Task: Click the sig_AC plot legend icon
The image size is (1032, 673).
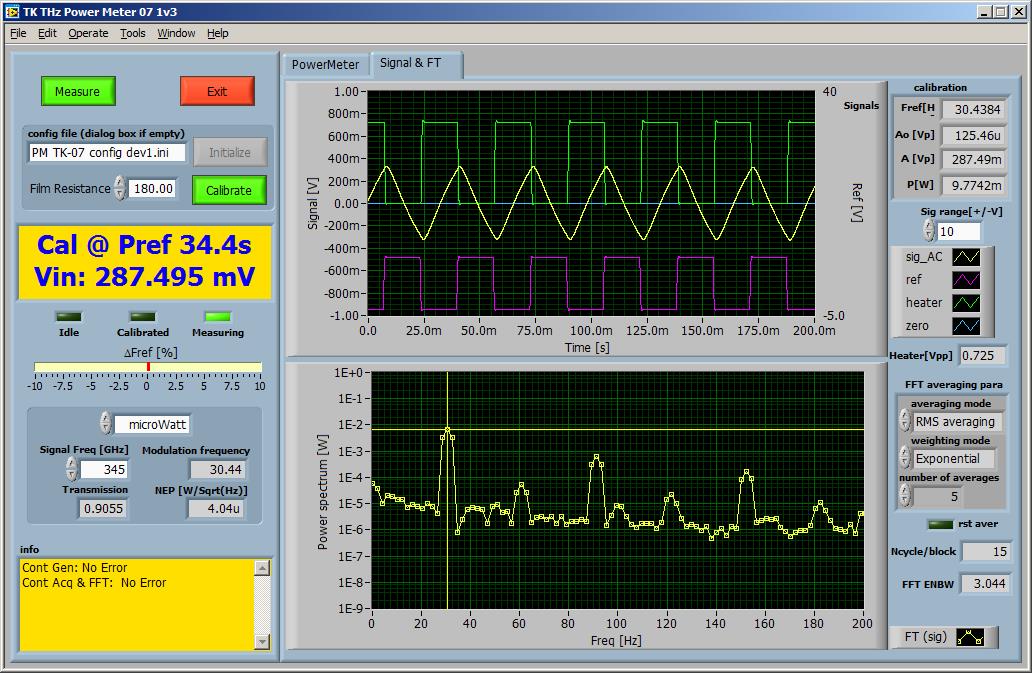Action: pyautogui.click(x=966, y=258)
